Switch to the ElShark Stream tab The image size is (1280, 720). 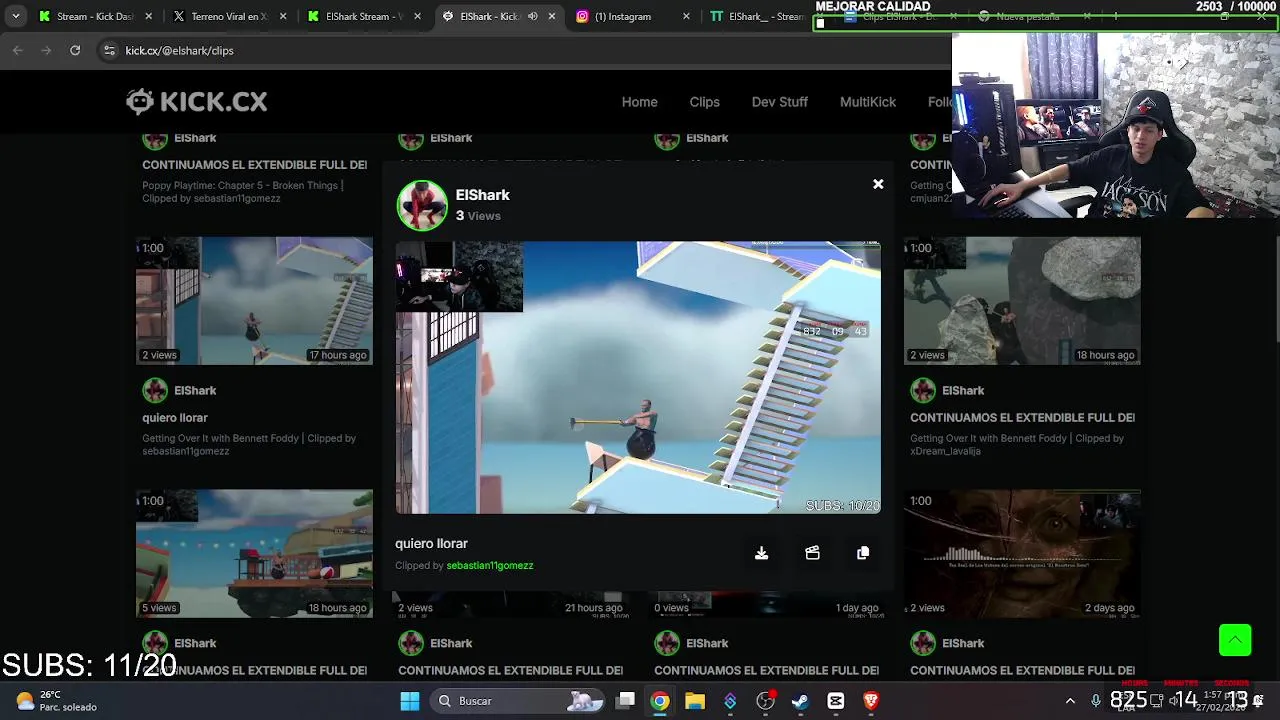(x=364, y=16)
